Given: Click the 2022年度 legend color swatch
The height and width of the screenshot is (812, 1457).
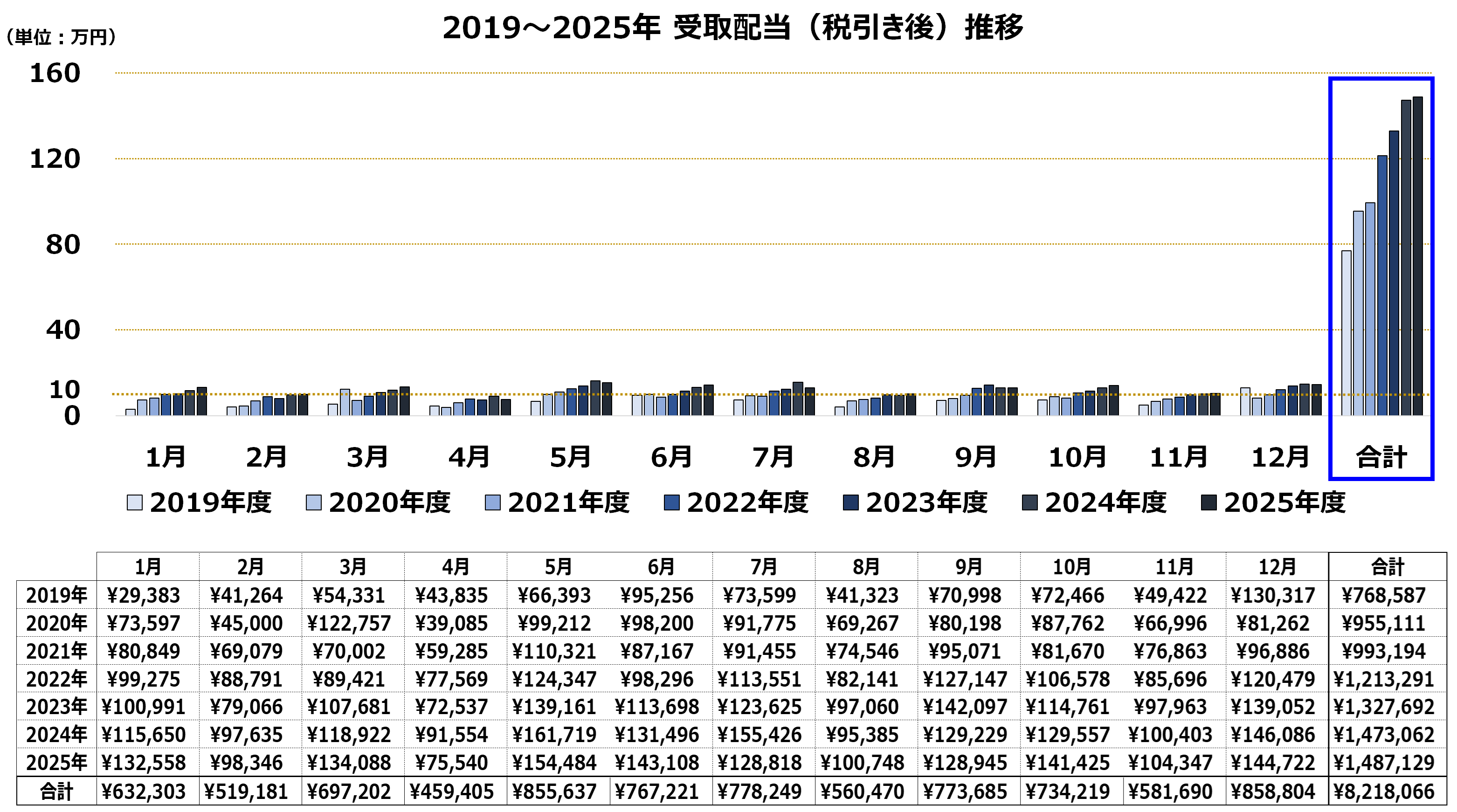Looking at the screenshot, I should tap(671, 502).
